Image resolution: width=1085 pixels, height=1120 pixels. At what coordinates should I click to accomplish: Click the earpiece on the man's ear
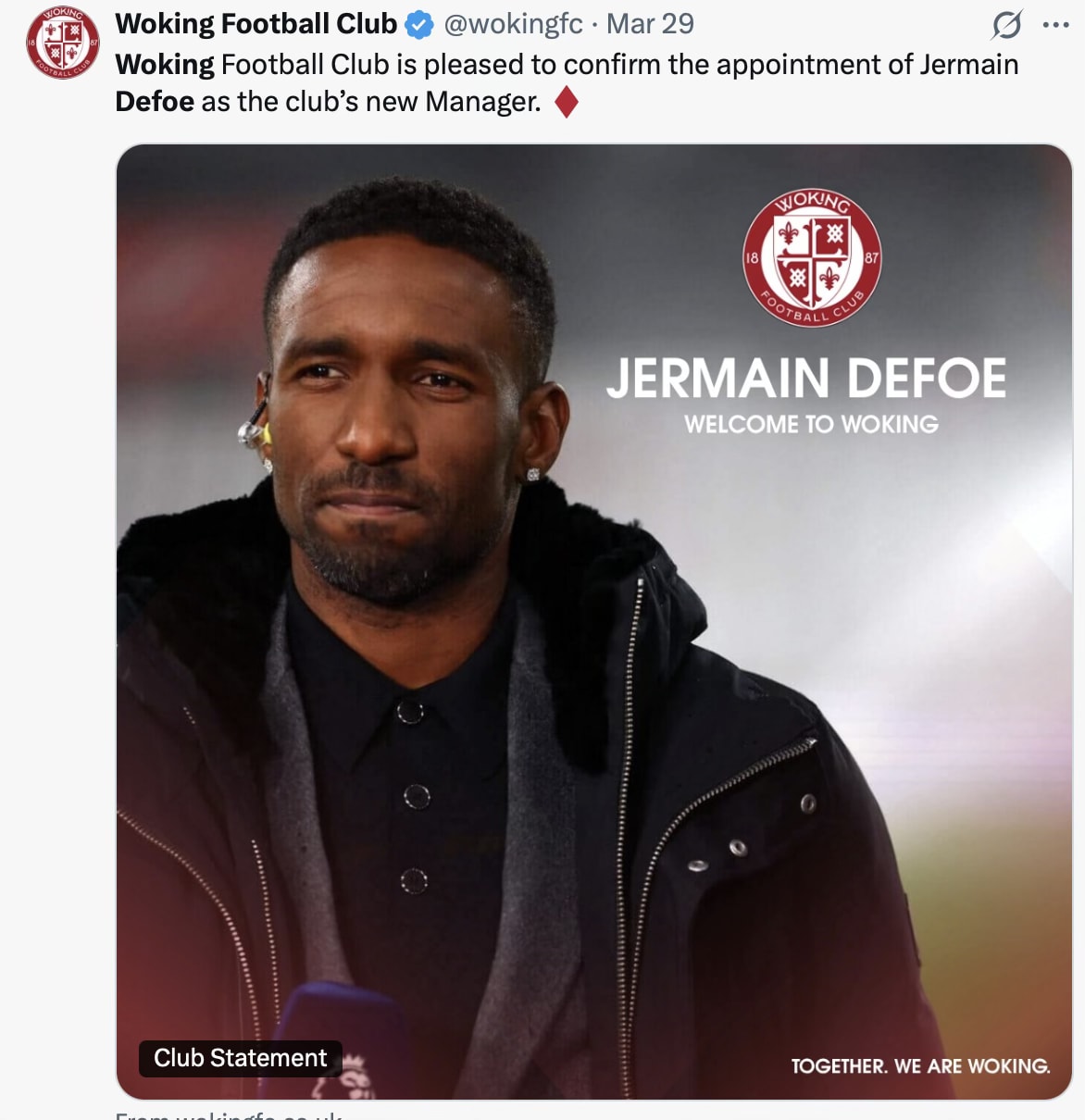tap(254, 425)
